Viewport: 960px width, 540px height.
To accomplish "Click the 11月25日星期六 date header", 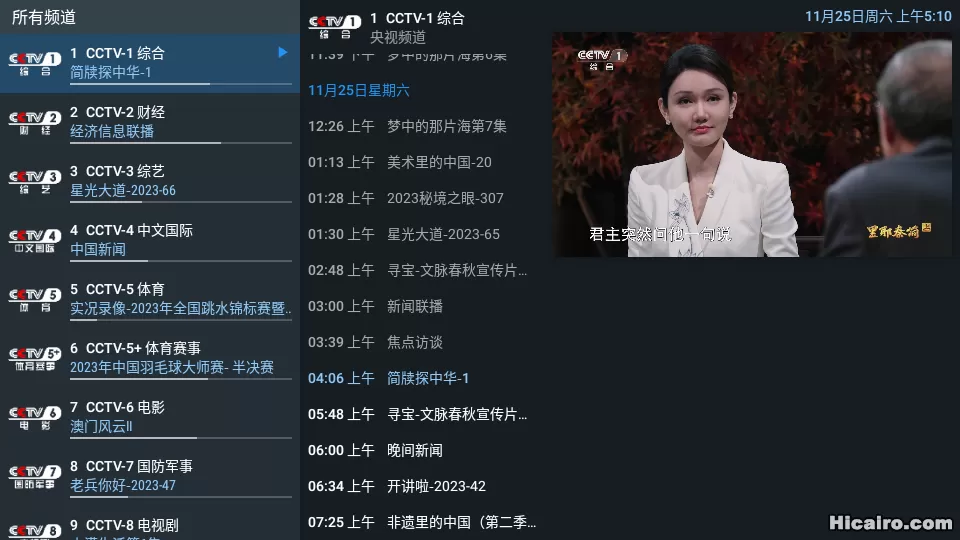I will pos(359,91).
